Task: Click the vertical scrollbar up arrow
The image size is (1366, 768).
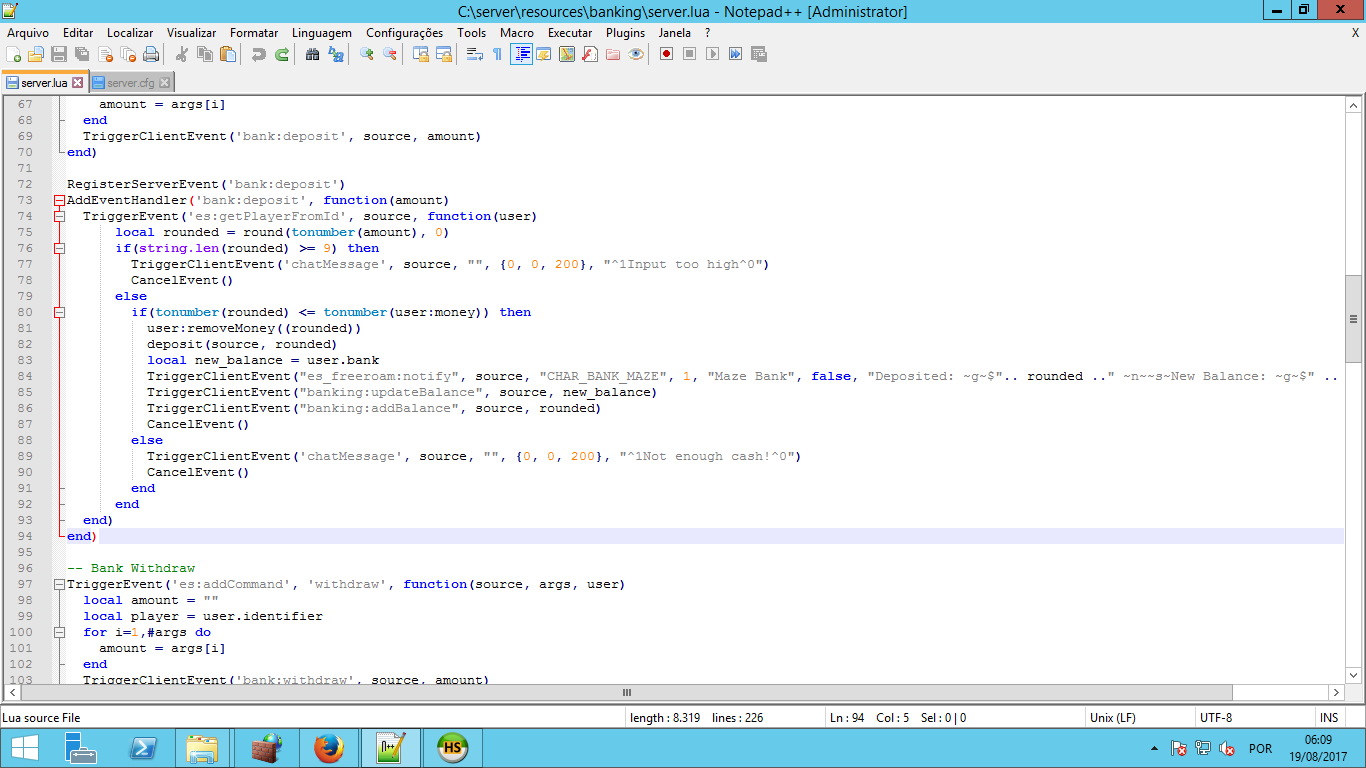Action: click(x=1353, y=105)
